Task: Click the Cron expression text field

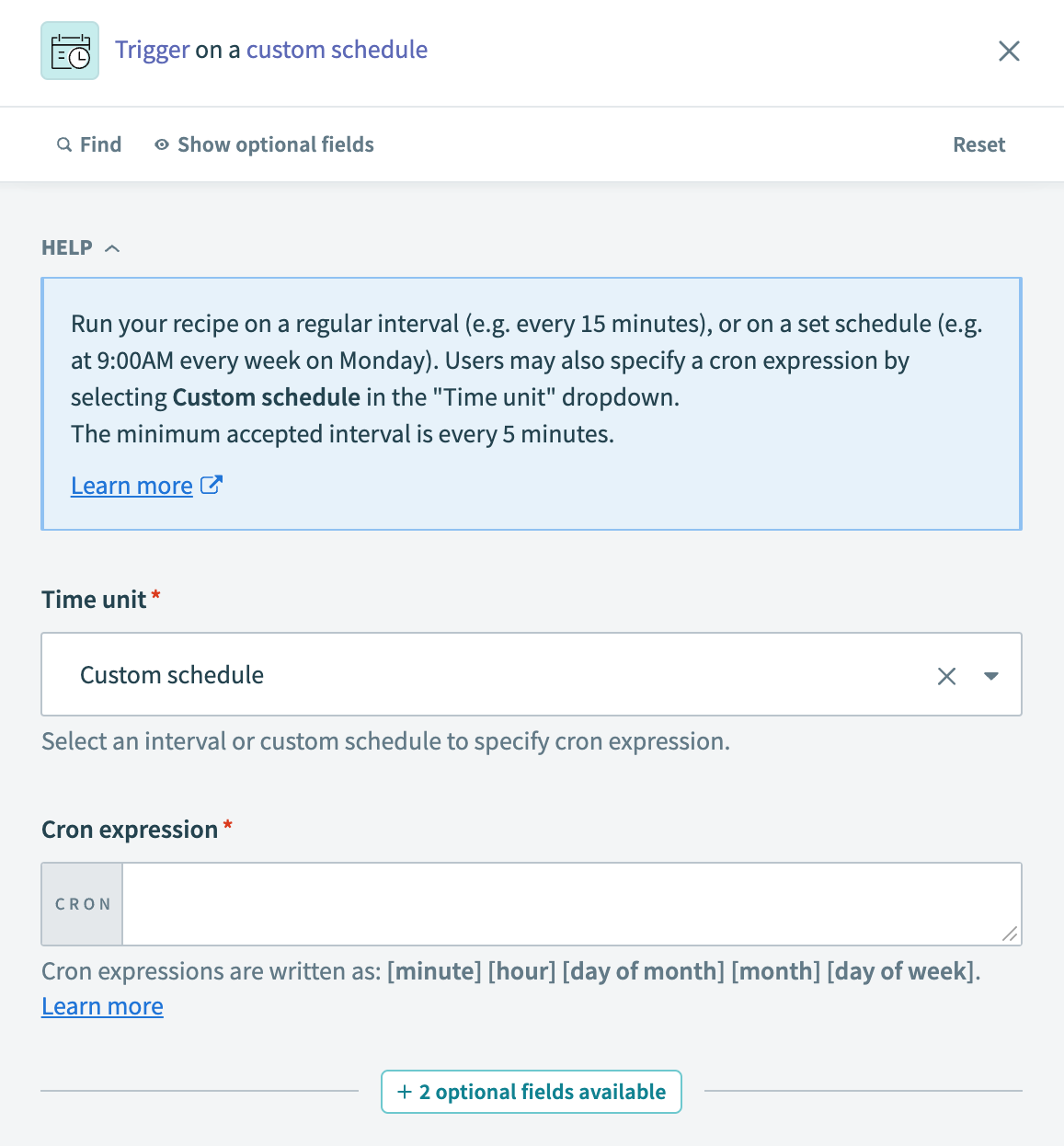Action: tap(561, 904)
